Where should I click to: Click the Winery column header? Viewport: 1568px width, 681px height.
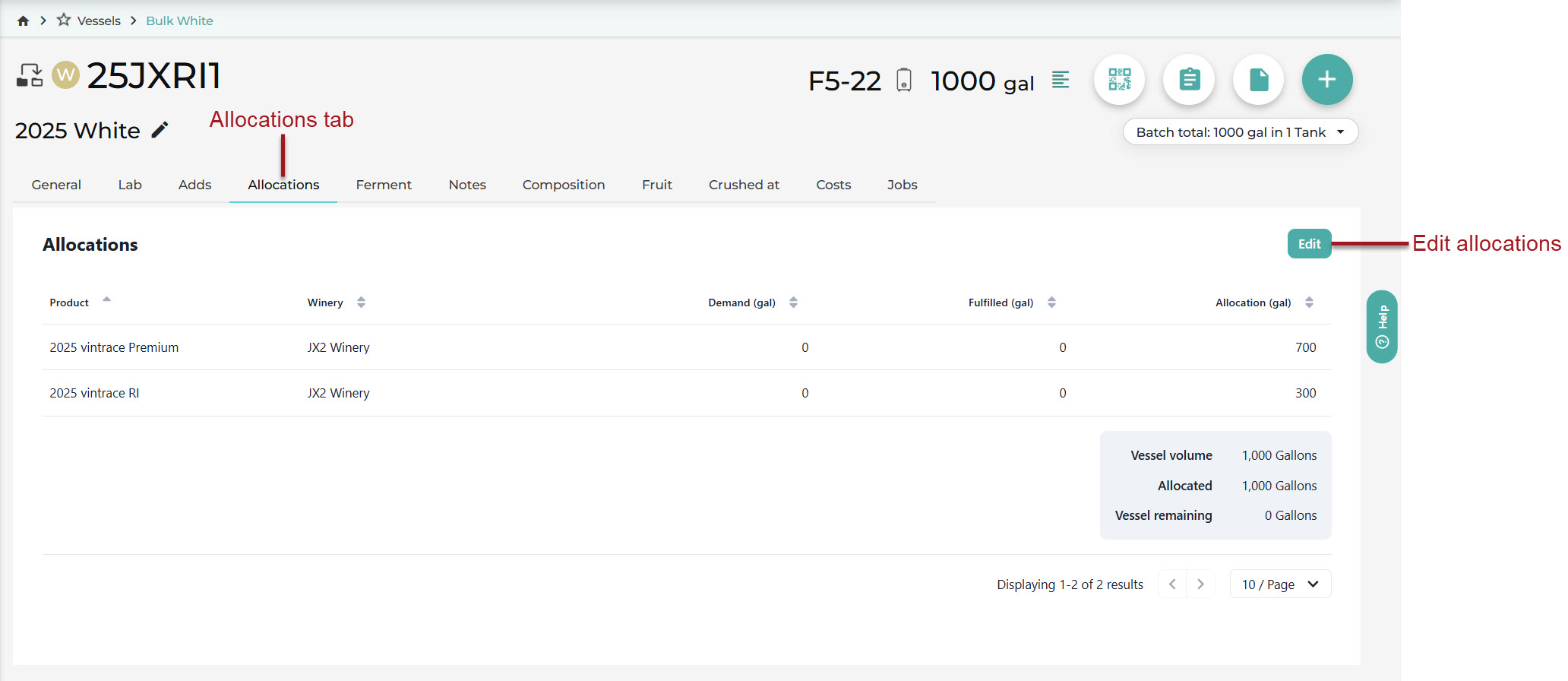(325, 302)
